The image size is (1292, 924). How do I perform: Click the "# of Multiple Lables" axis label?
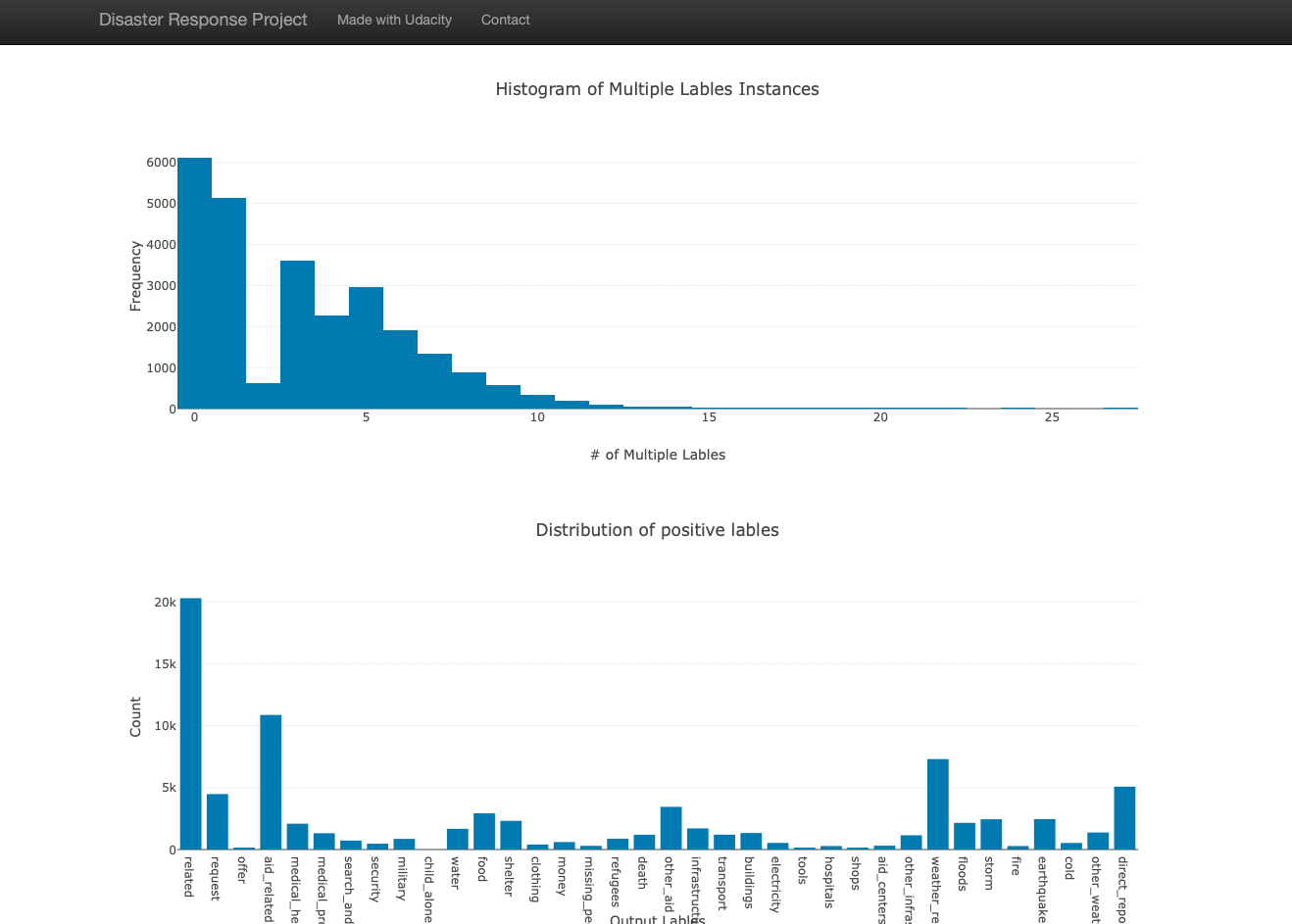(658, 454)
